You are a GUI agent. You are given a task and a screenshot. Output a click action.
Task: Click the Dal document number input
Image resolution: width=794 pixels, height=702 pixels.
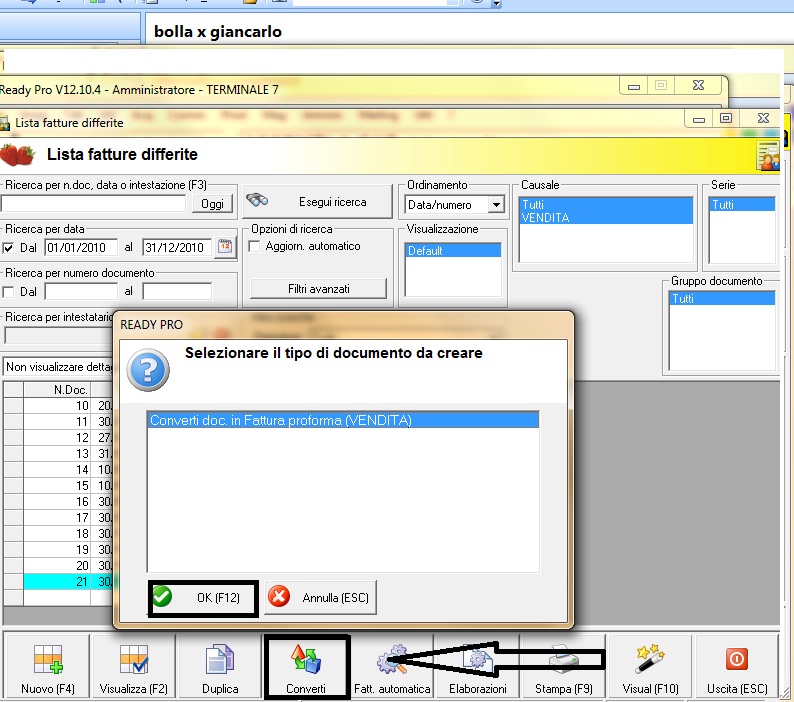tap(81, 292)
